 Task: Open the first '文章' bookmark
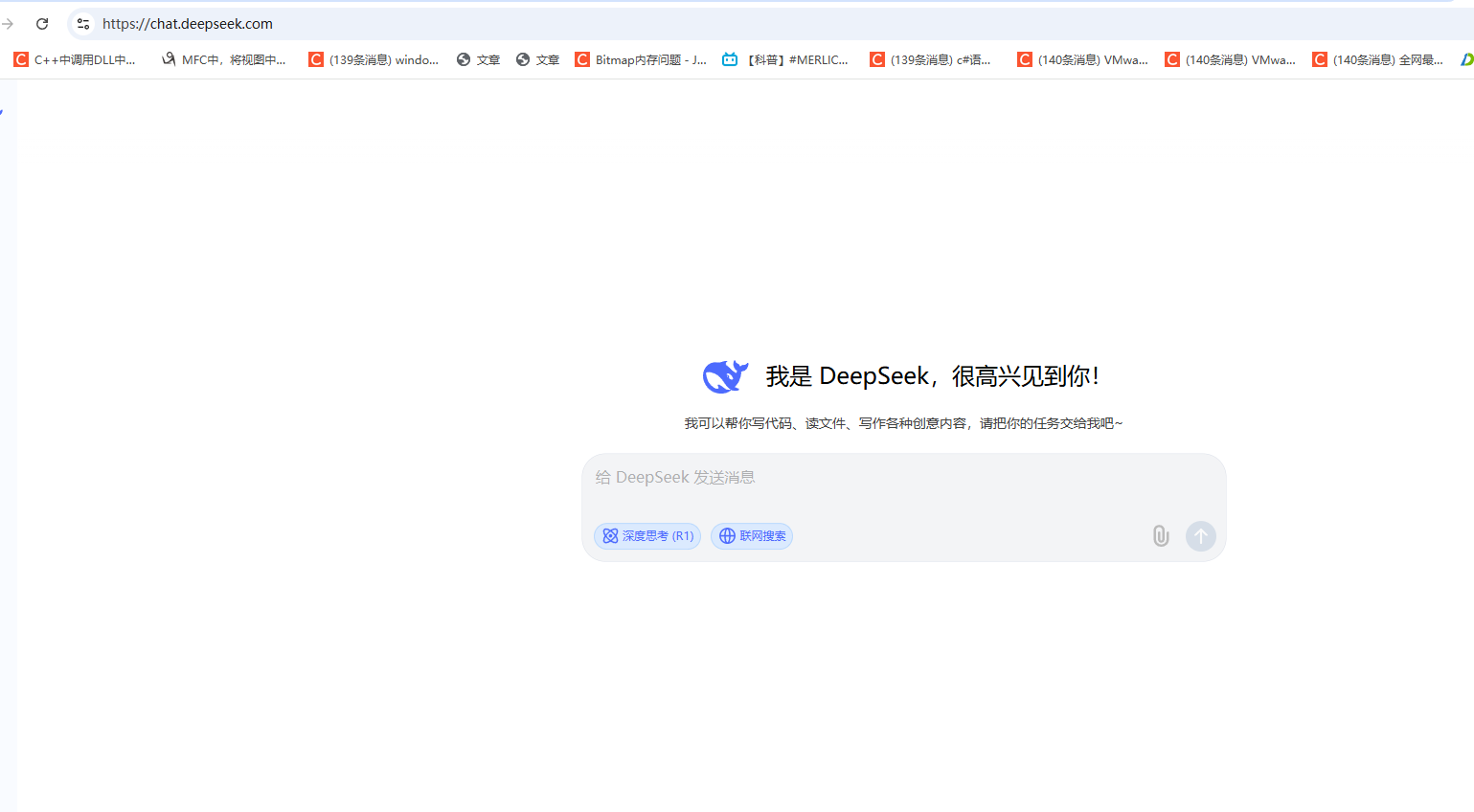click(x=478, y=59)
